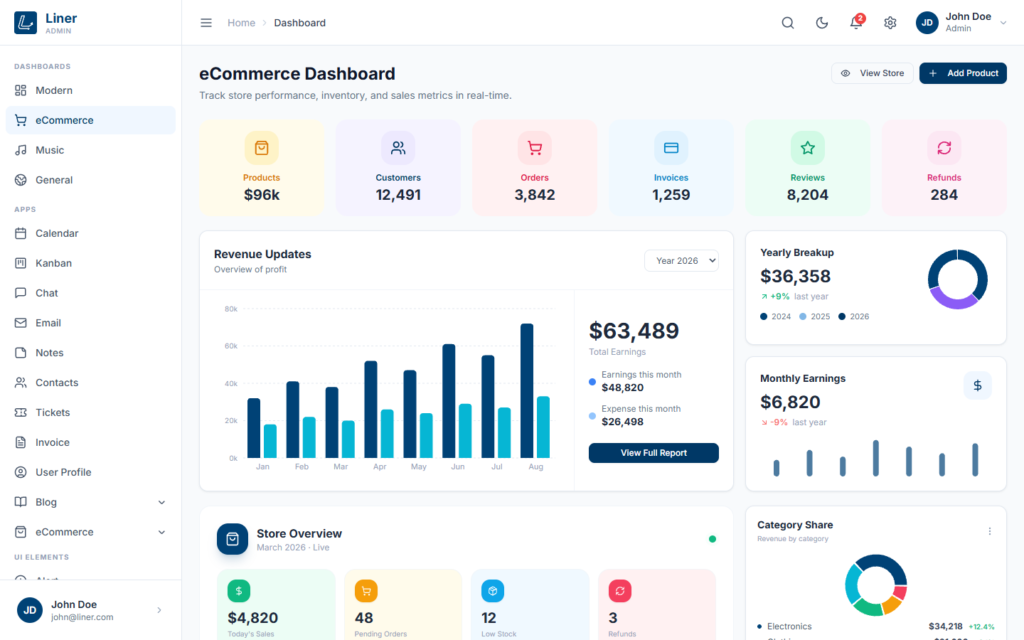Click the Home breadcrumb link
This screenshot has width=1024, height=640.
(x=241, y=23)
